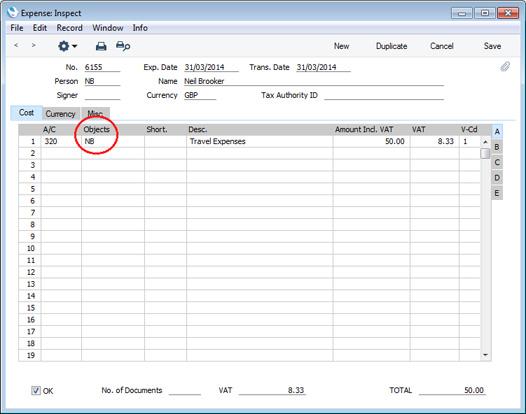
Task: Switch to flip C view
Action: (497, 162)
